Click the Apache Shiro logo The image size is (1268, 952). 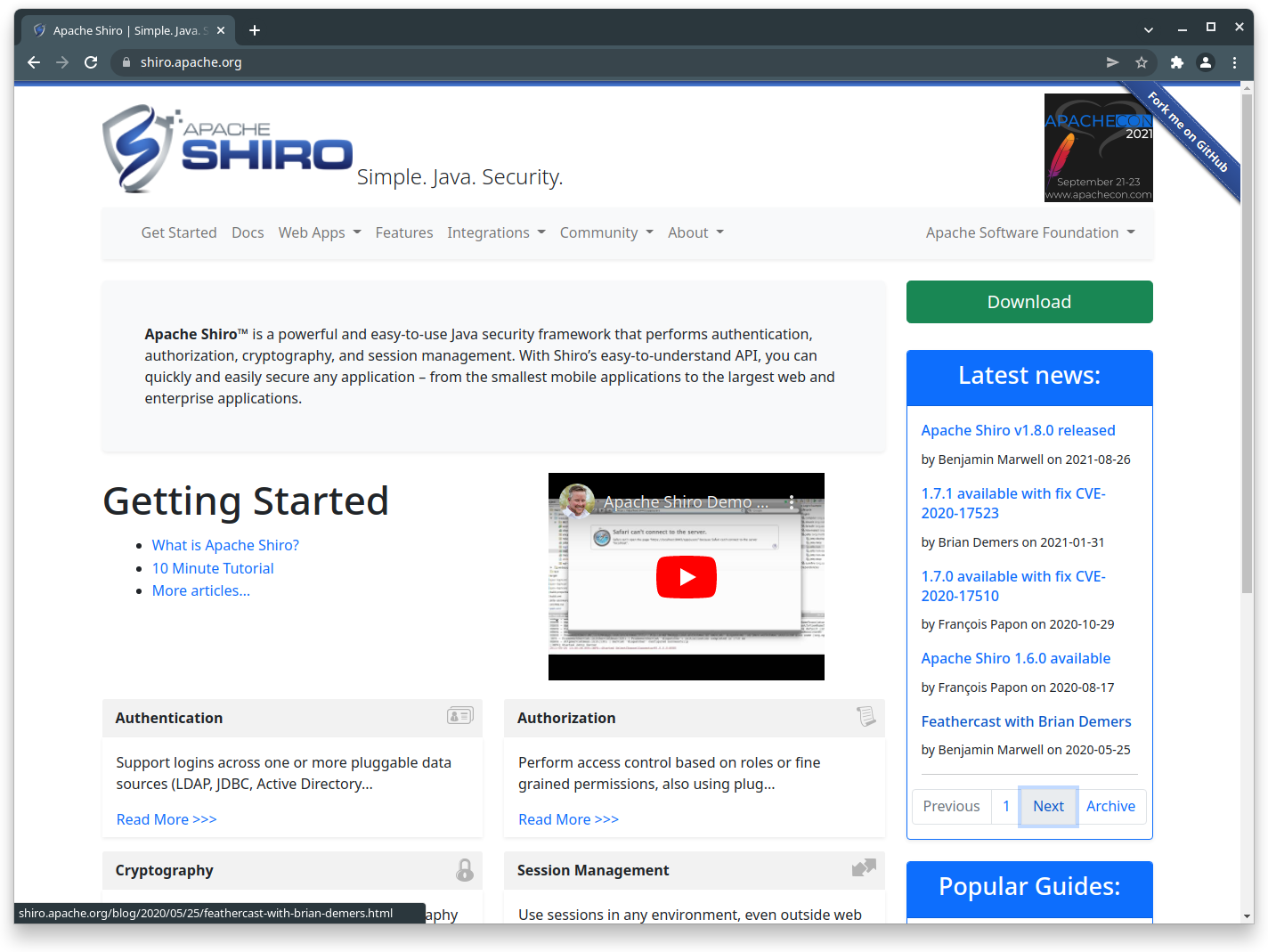228,149
